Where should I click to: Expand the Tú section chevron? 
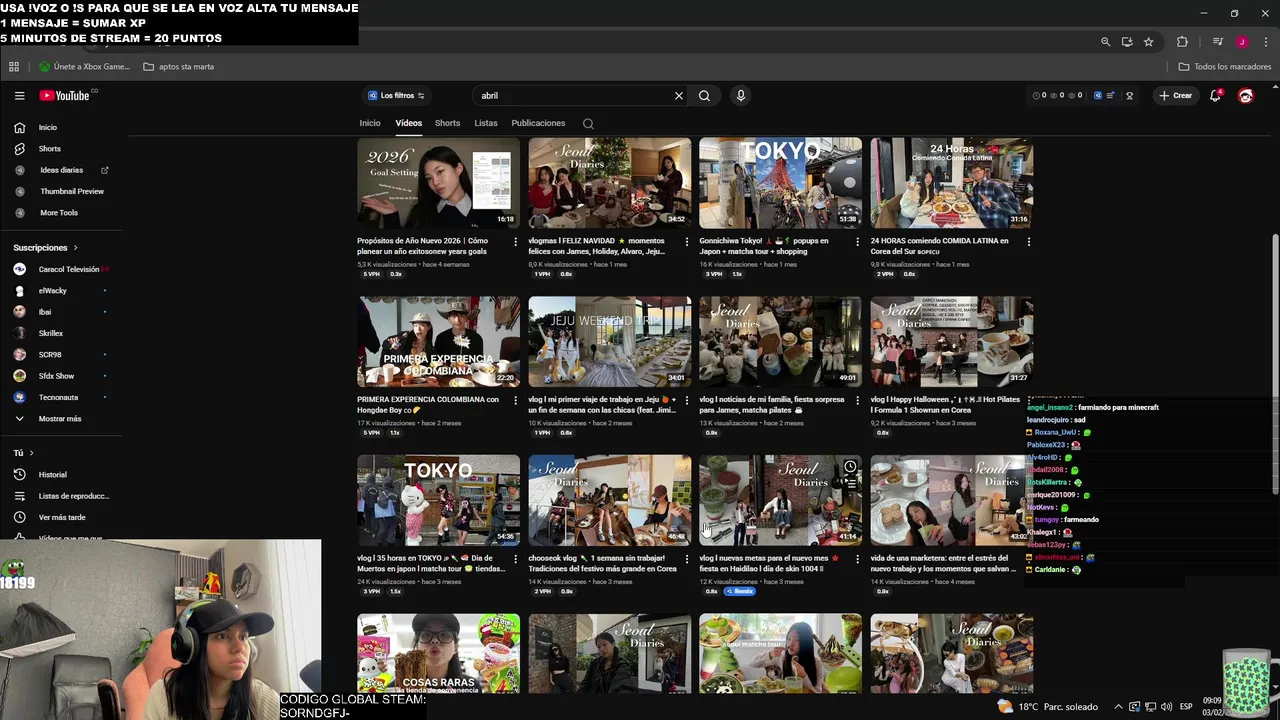pos(31,453)
